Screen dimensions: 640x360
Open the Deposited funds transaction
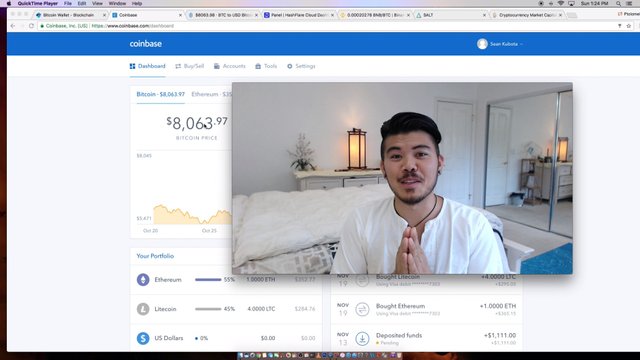426,338
